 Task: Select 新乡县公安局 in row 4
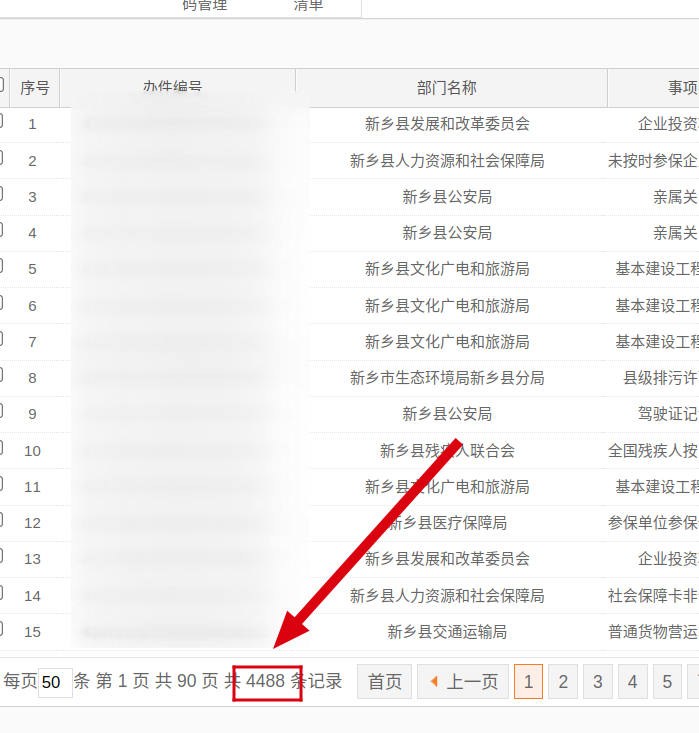click(447, 233)
